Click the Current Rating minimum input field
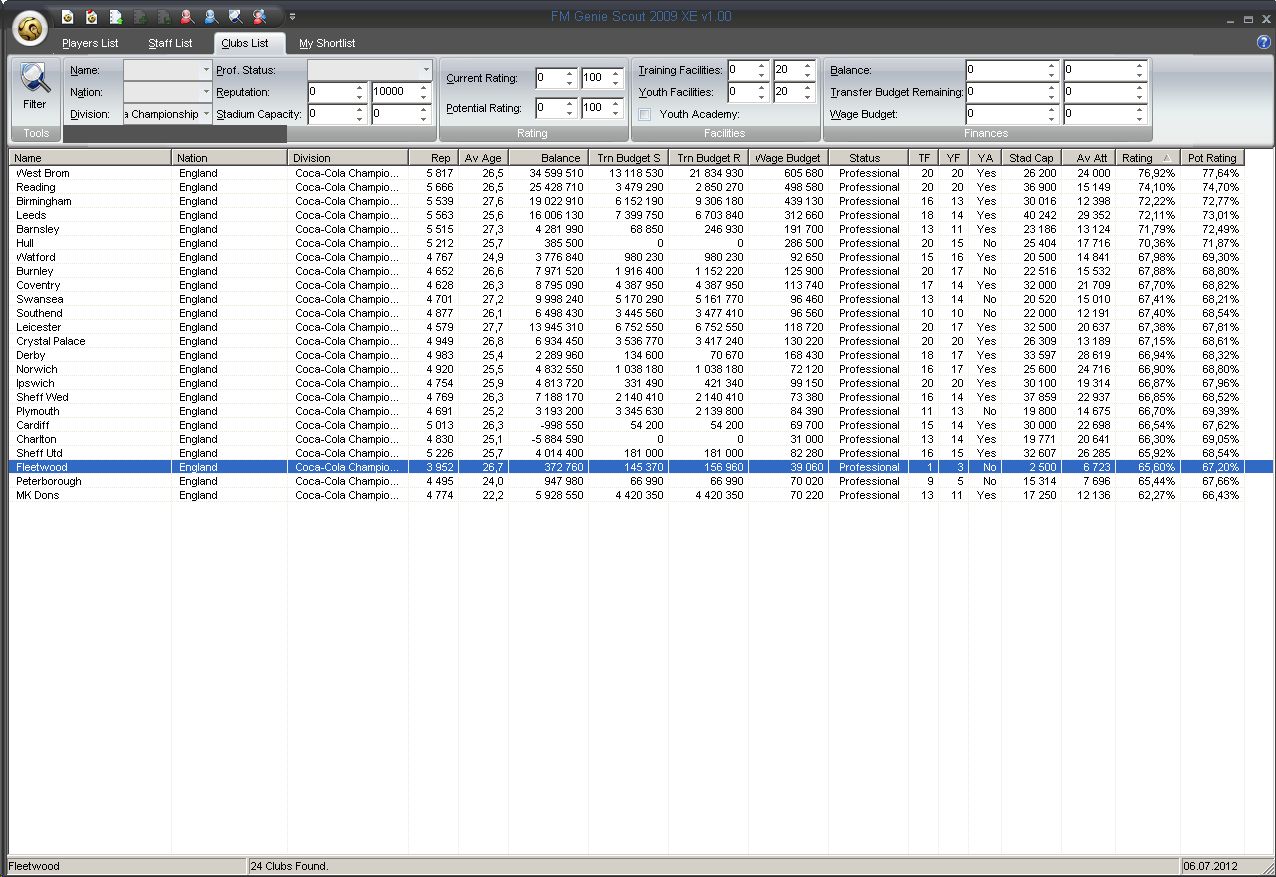The height and width of the screenshot is (877, 1276). pos(549,78)
